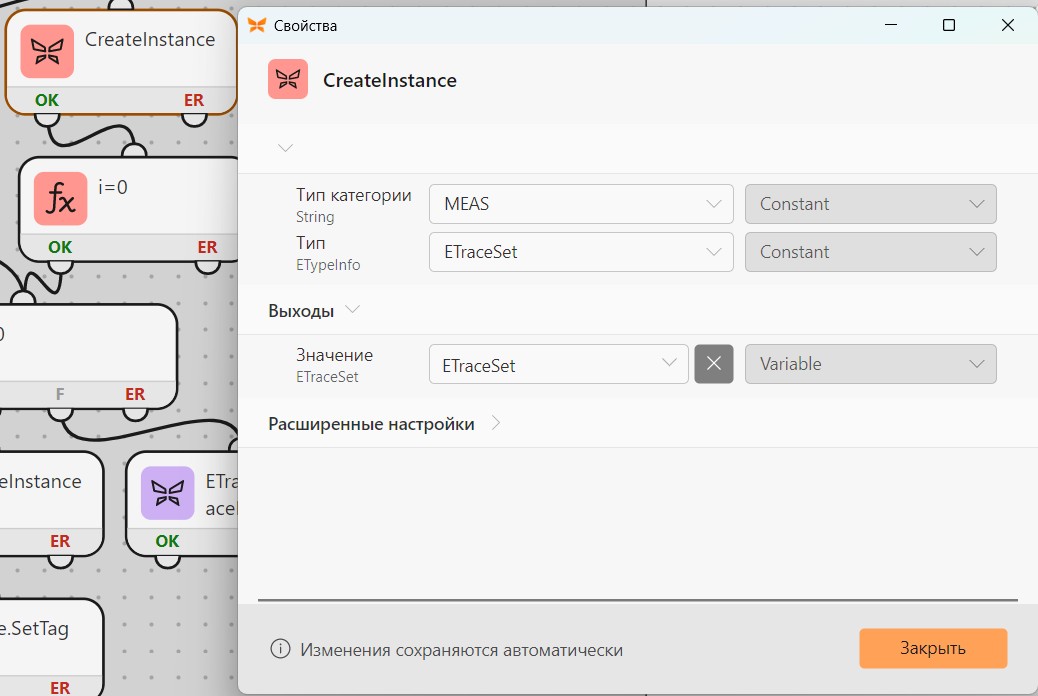Collapse the top inputs section chevron

coord(285,148)
